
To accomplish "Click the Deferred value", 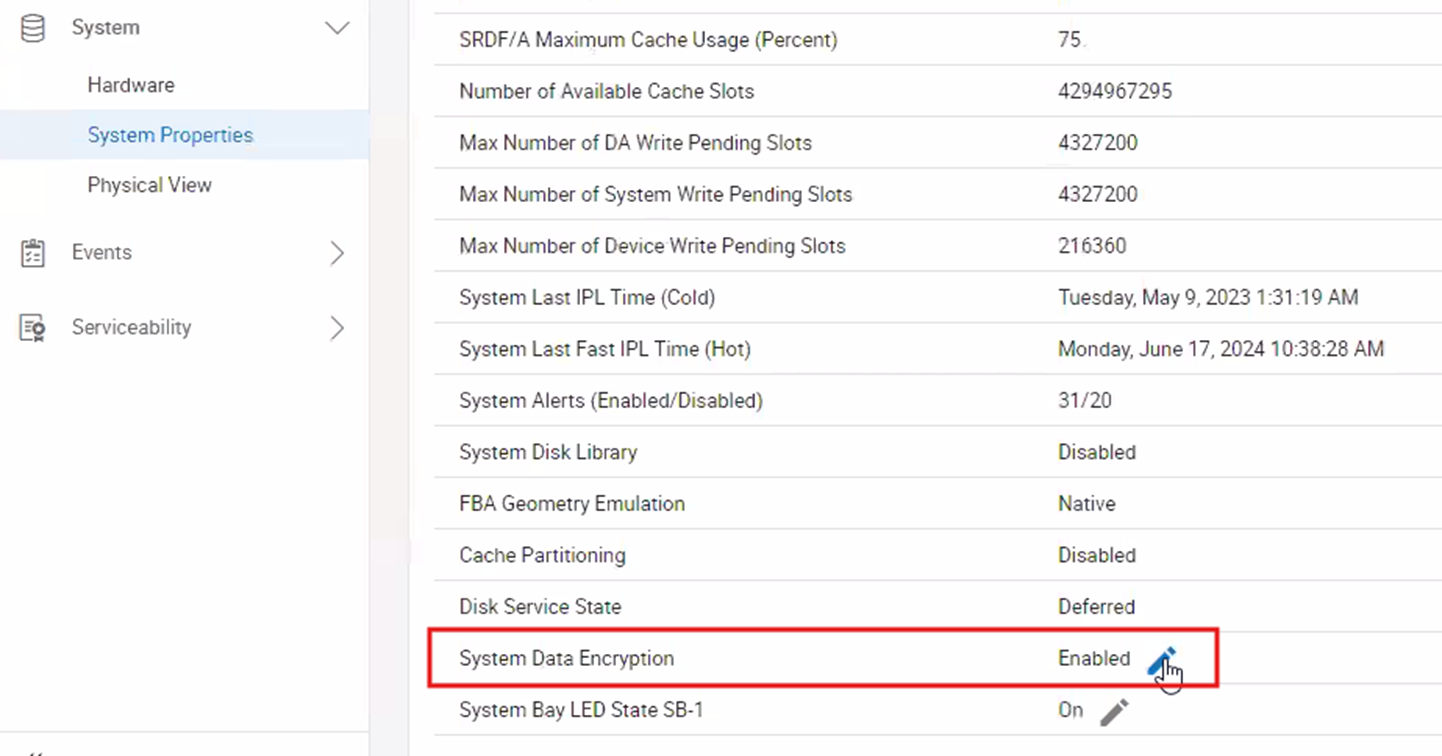I will pyautogui.click(x=1096, y=607).
